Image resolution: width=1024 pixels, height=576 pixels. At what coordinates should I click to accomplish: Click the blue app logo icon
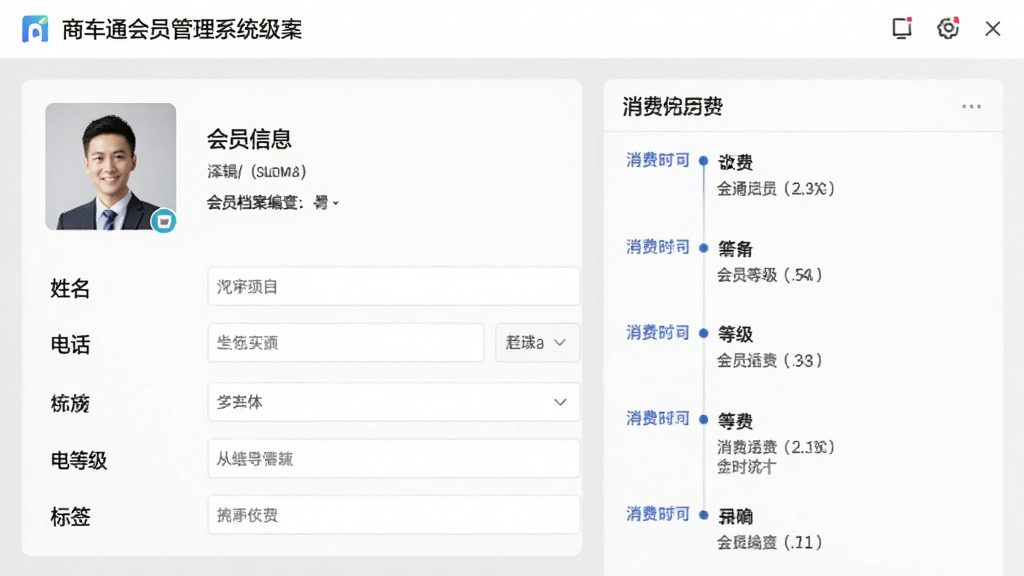point(35,29)
